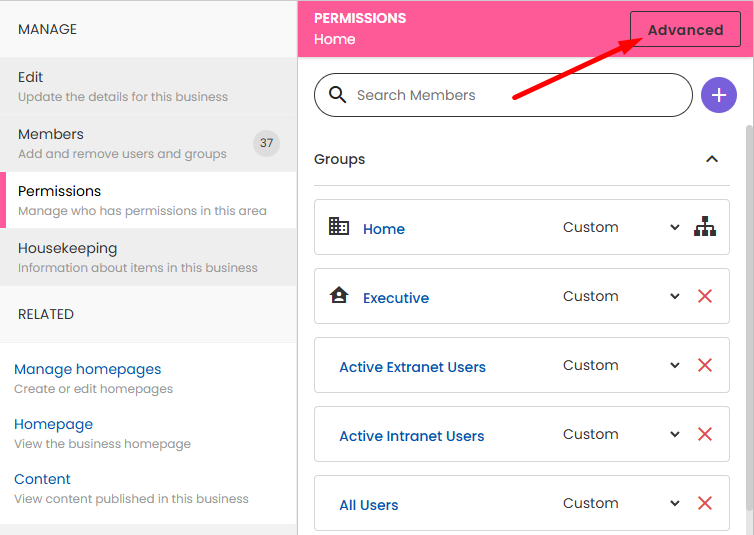The width and height of the screenshot is (754, 535).
Task: Click 'Information about items in this business' text
Action: [138, 268]
